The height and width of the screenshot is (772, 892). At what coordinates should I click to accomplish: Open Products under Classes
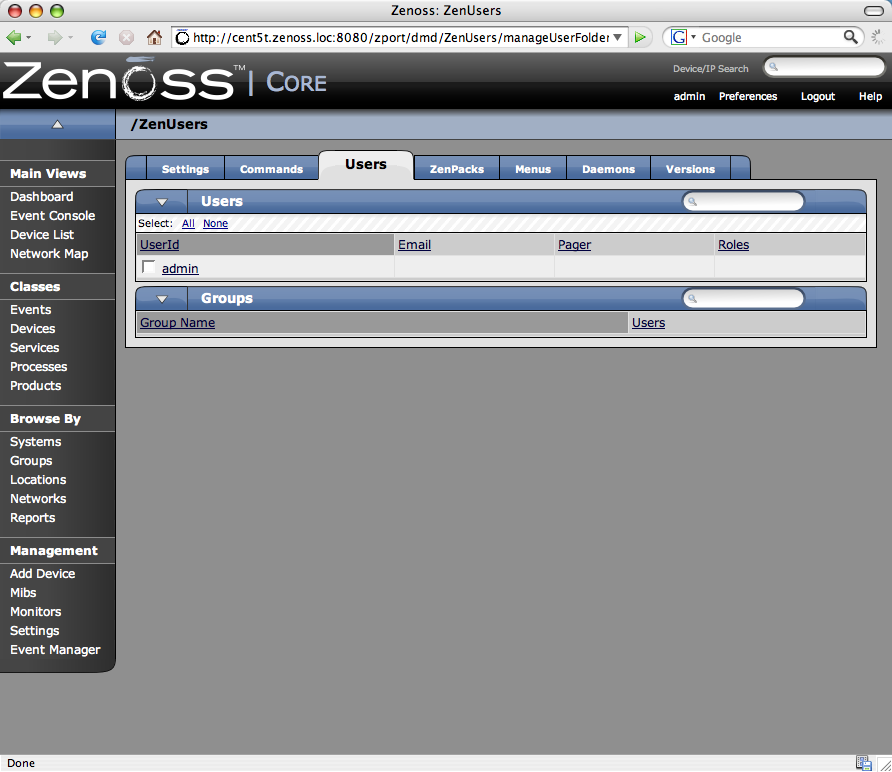point(35,386)
